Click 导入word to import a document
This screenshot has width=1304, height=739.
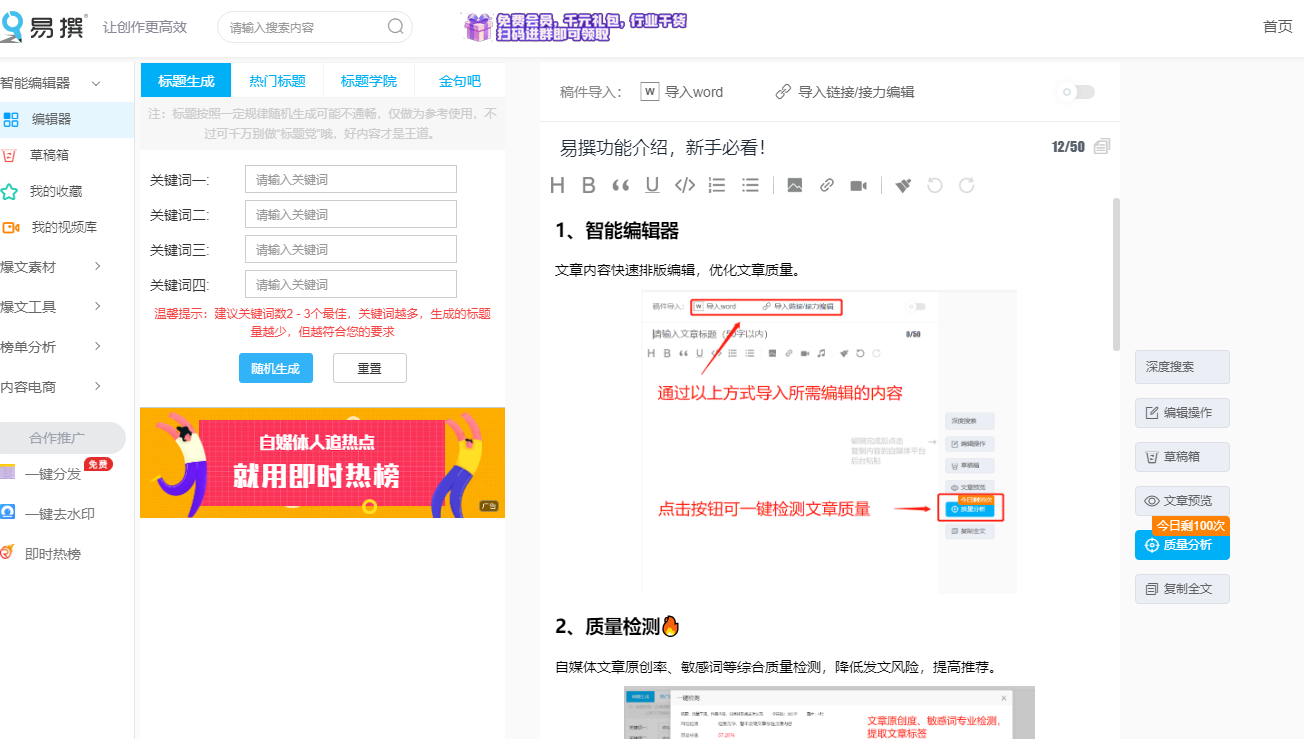[x=682, y=92]
